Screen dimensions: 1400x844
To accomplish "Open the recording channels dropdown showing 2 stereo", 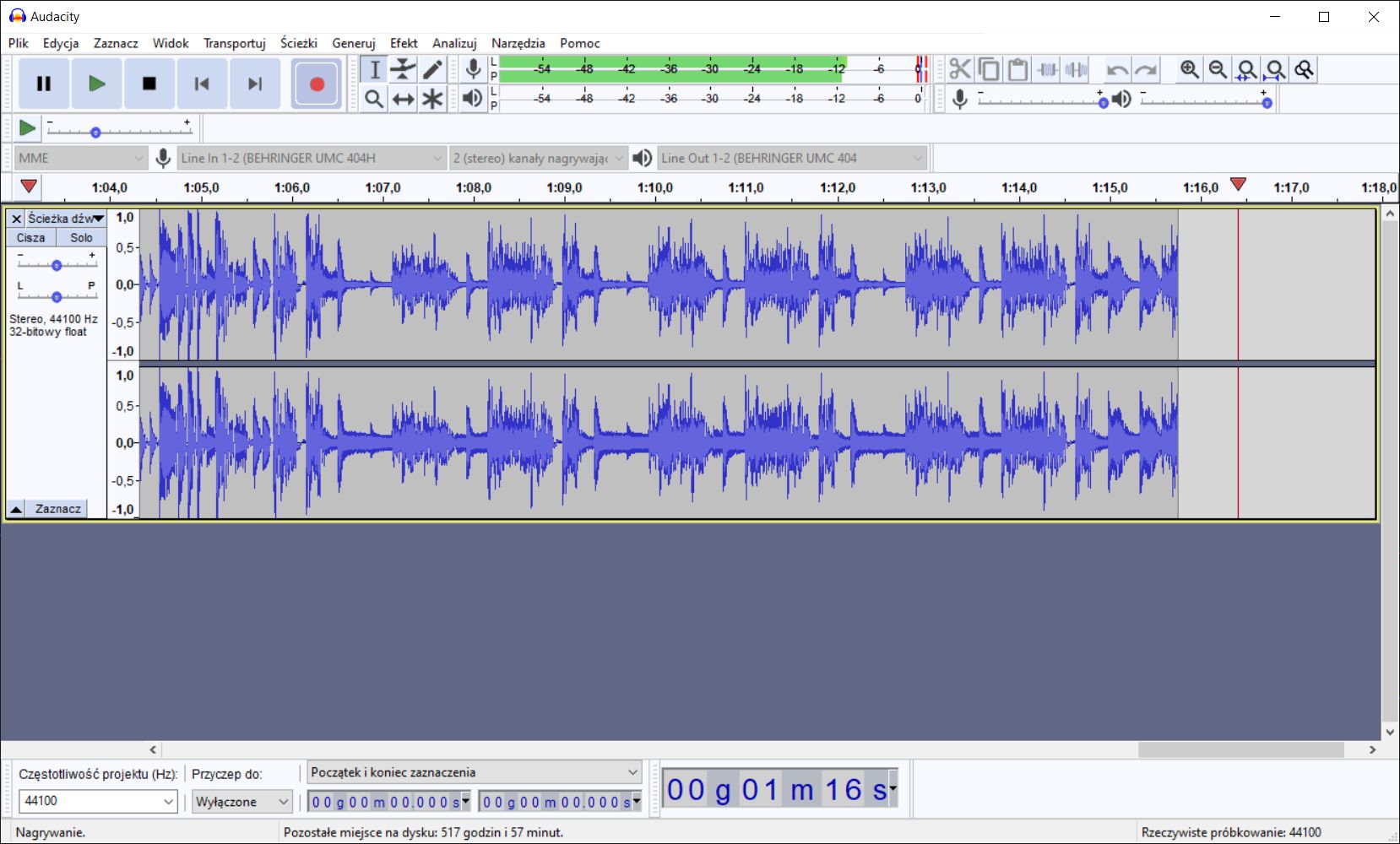I will tap(538, 158).
